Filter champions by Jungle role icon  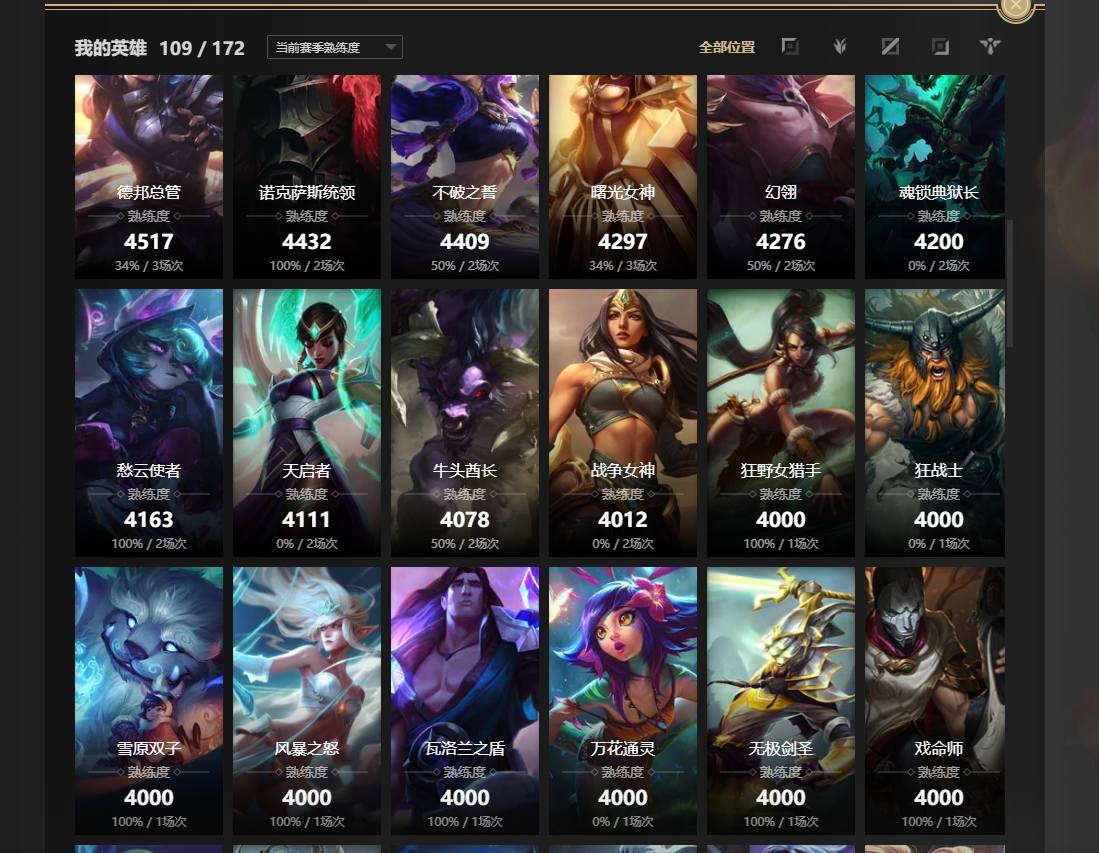click(840, 47)
